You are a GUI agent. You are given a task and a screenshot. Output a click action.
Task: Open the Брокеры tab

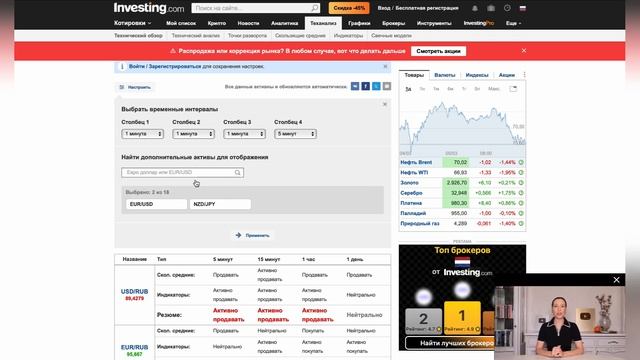(393, 23)
